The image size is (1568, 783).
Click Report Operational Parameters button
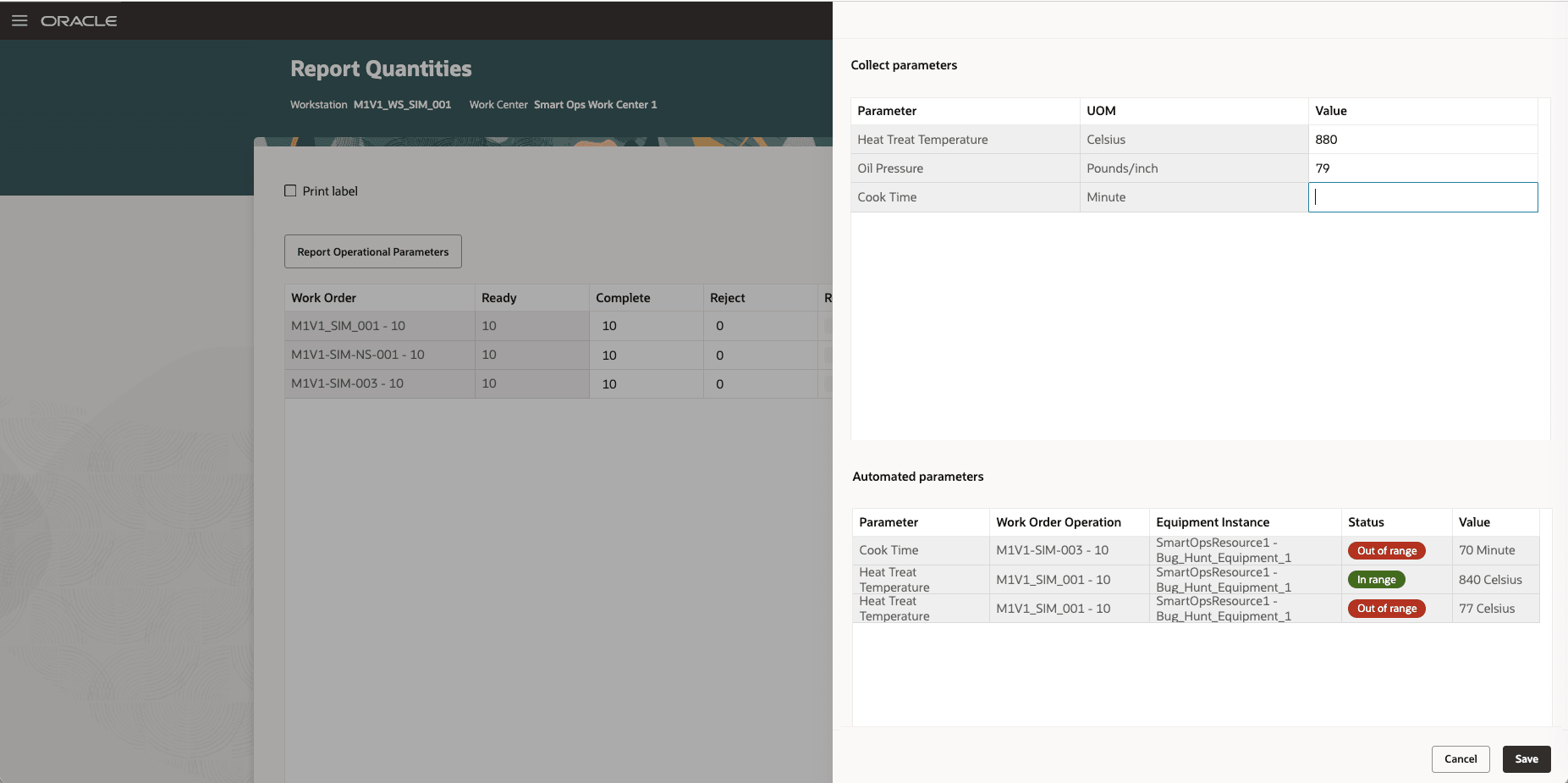(x=373, y=251)
